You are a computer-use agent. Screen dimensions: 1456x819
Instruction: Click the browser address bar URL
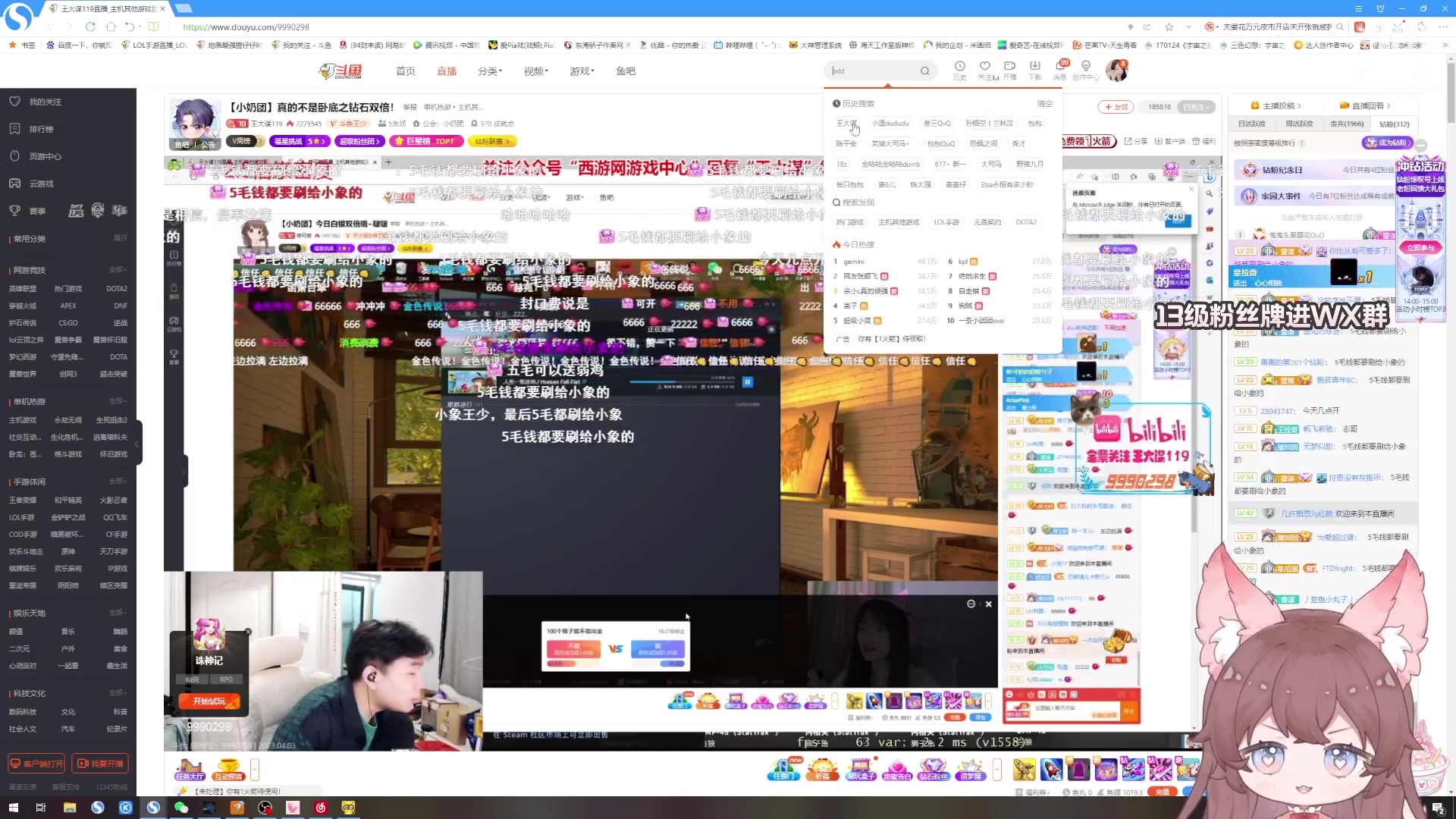[246, 27]
